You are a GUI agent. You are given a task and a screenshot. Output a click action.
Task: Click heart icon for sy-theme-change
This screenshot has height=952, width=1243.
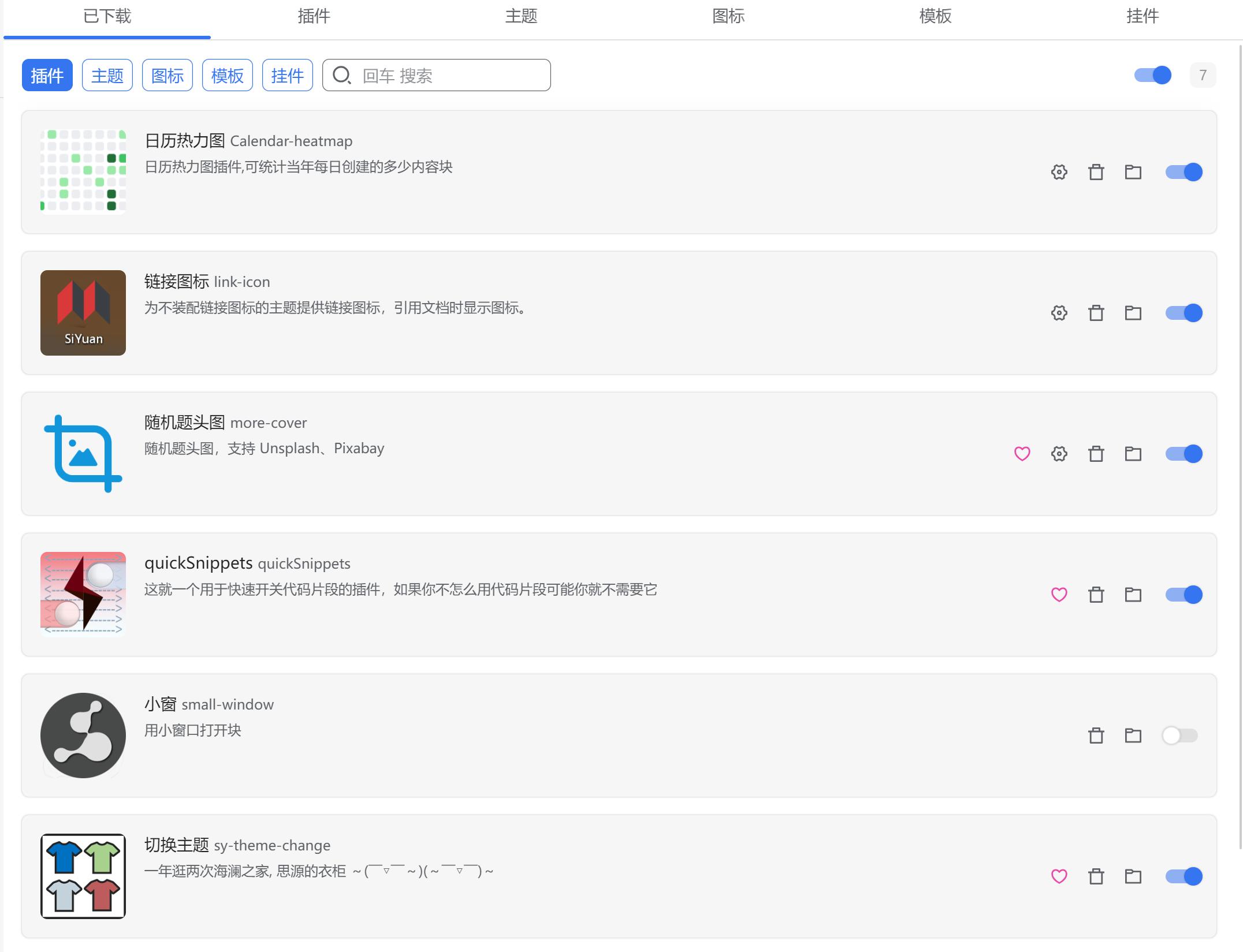[x=1059, y=876]
